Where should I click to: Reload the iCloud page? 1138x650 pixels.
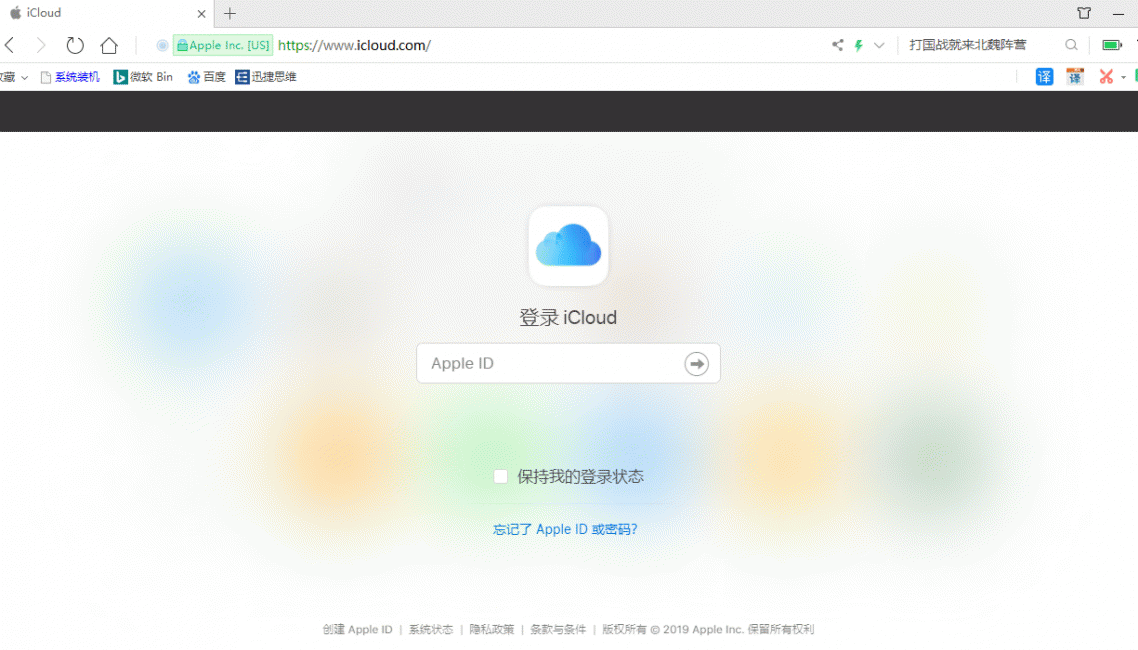75,45
